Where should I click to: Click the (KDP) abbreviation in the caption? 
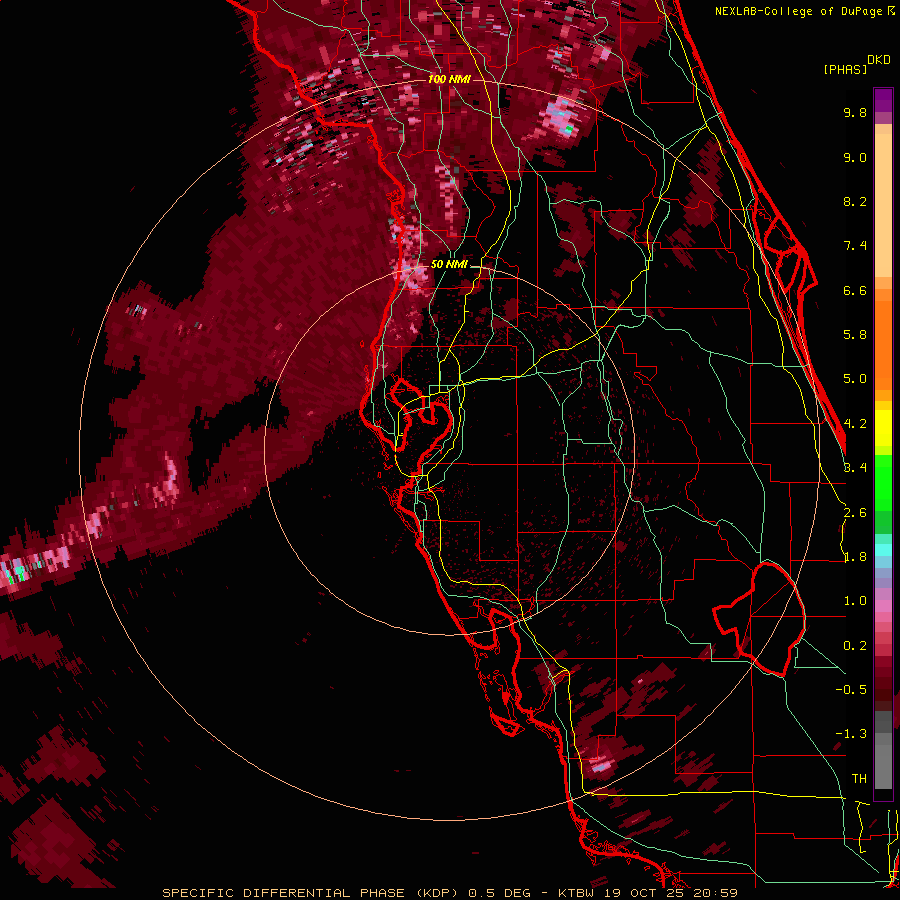436,893
